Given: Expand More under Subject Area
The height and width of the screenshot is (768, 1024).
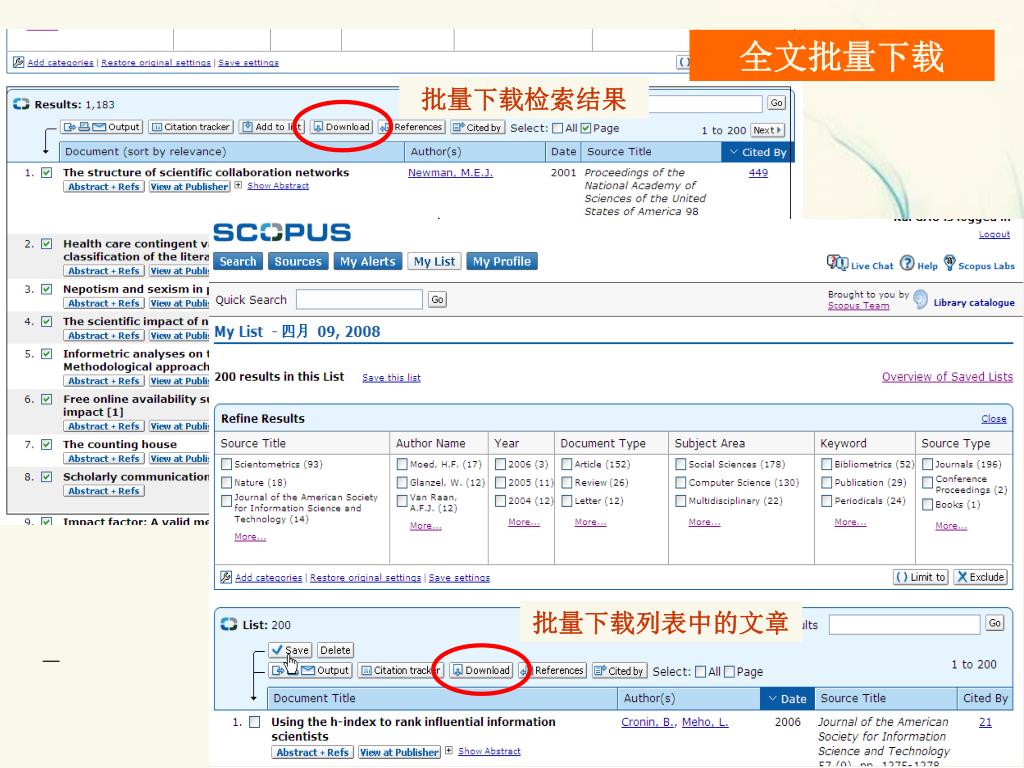Looking at the screenshot, I should point(705,521).
